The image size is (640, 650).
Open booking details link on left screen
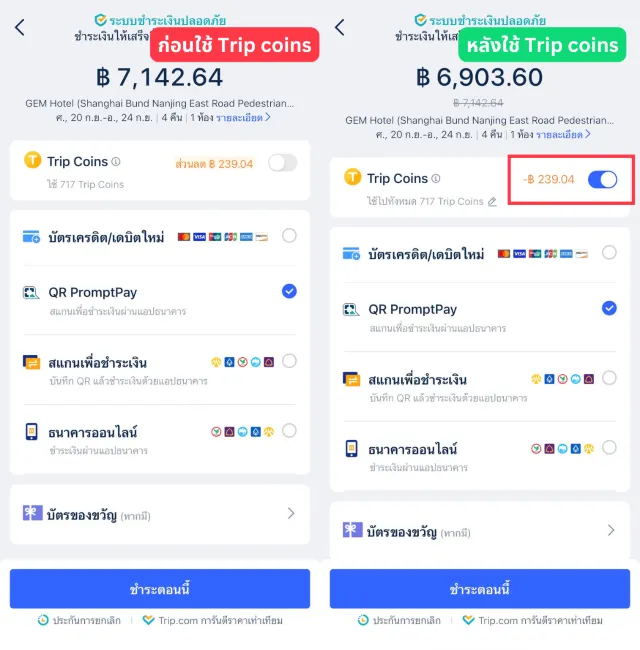click(243, 118)
